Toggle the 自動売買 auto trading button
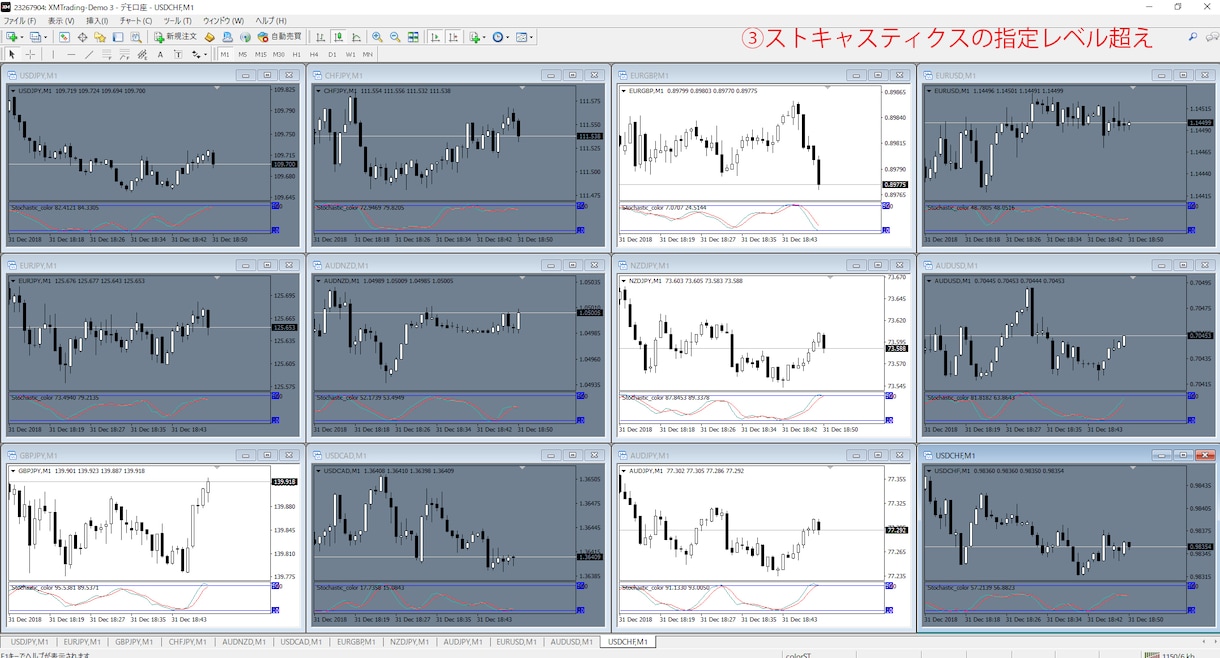The height and width of the screenshot is (658, 1220). pos(279,37)
